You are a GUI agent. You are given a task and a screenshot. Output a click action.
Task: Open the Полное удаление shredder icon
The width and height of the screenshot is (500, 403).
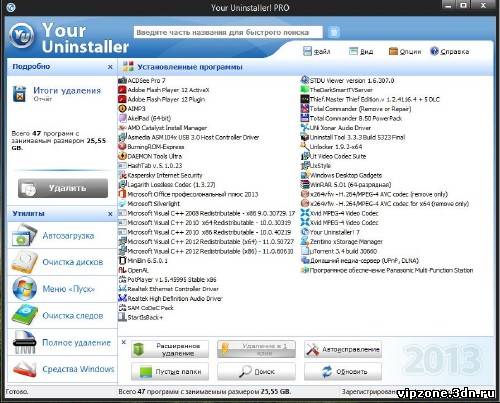pos(24,342)
